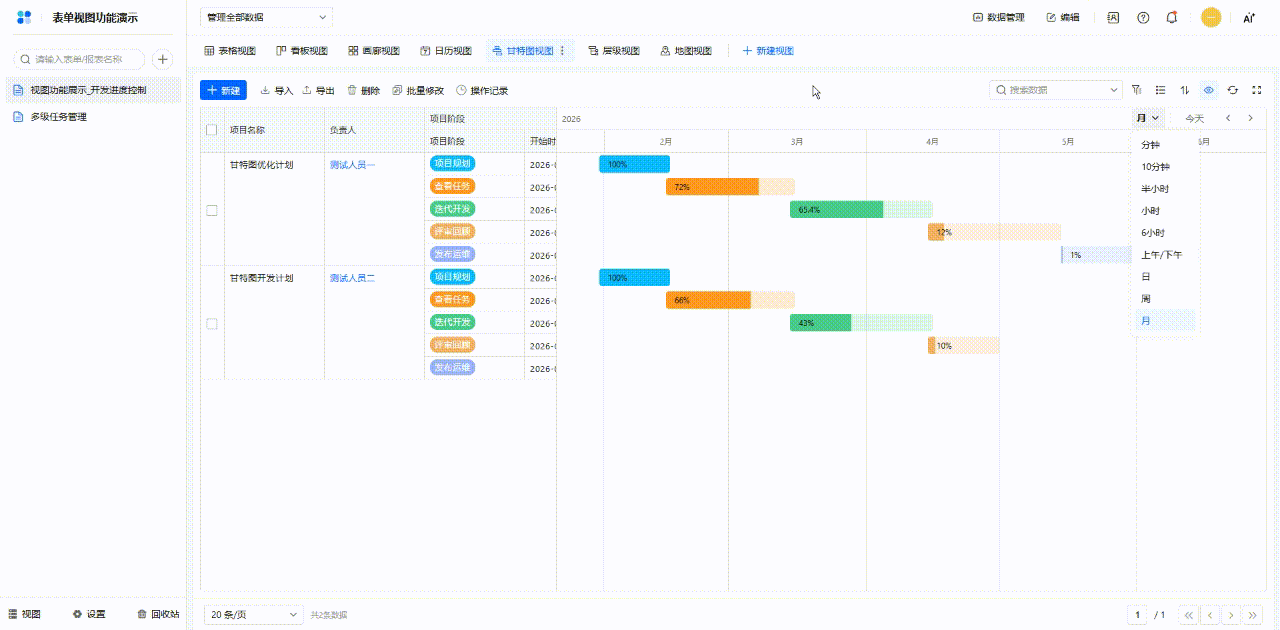The image size is (1280, 630).
Task: Check the 甘特图开发计划 row checkbox
Action: tap(211, 324)
